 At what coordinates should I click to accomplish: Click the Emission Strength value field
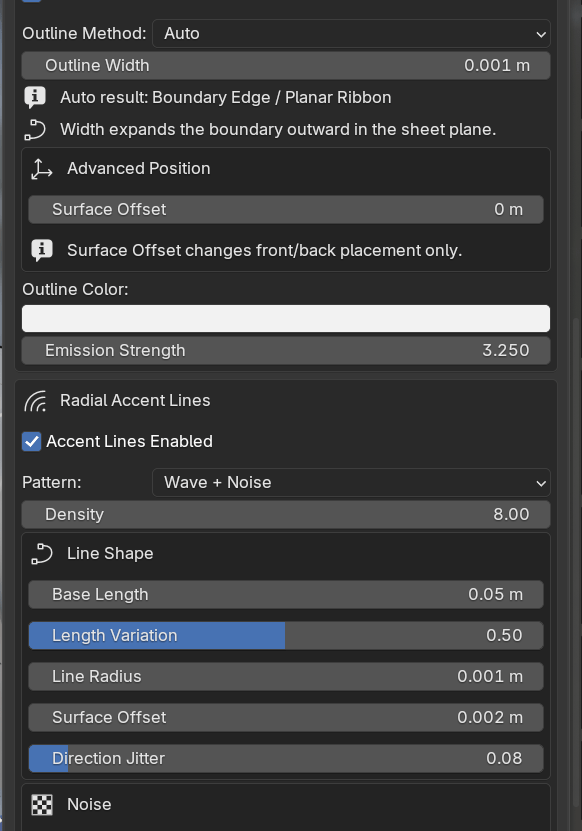point(286,351)
